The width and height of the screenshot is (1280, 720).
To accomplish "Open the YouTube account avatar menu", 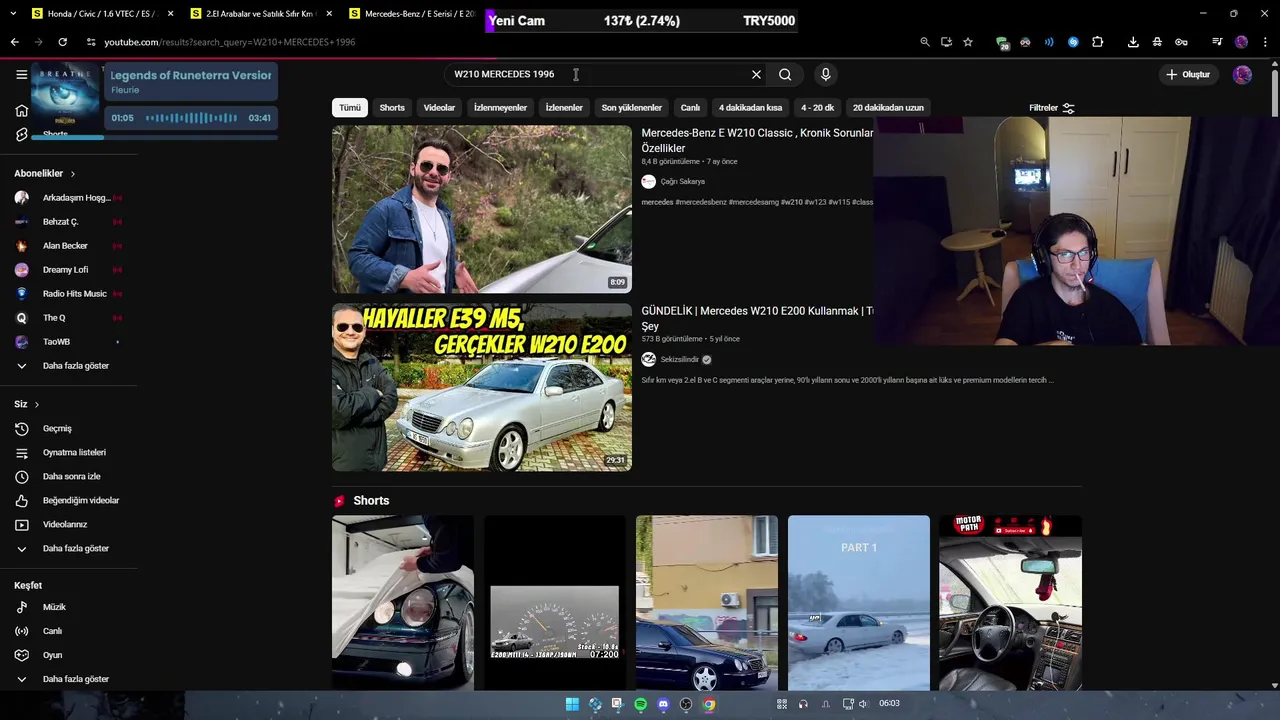I will click(x=1242, y=75).
